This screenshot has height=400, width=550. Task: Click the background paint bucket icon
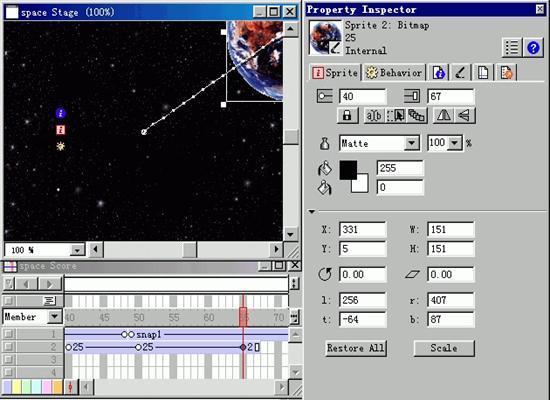click(324, 187)
